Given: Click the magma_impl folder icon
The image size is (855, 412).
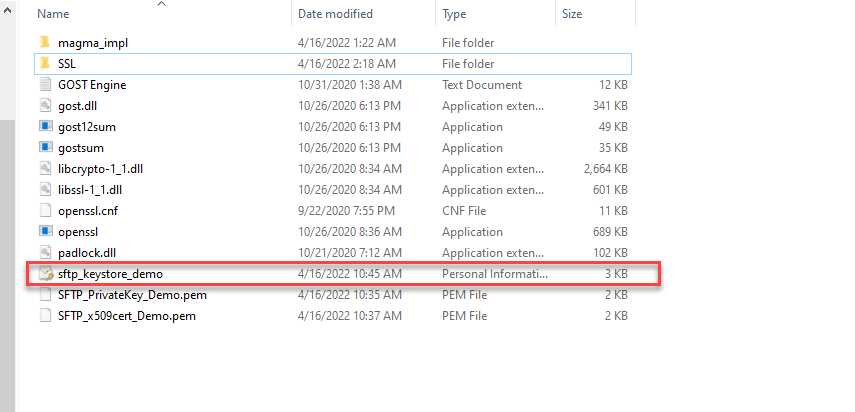Looking at the screenshot, I should 45,43.
